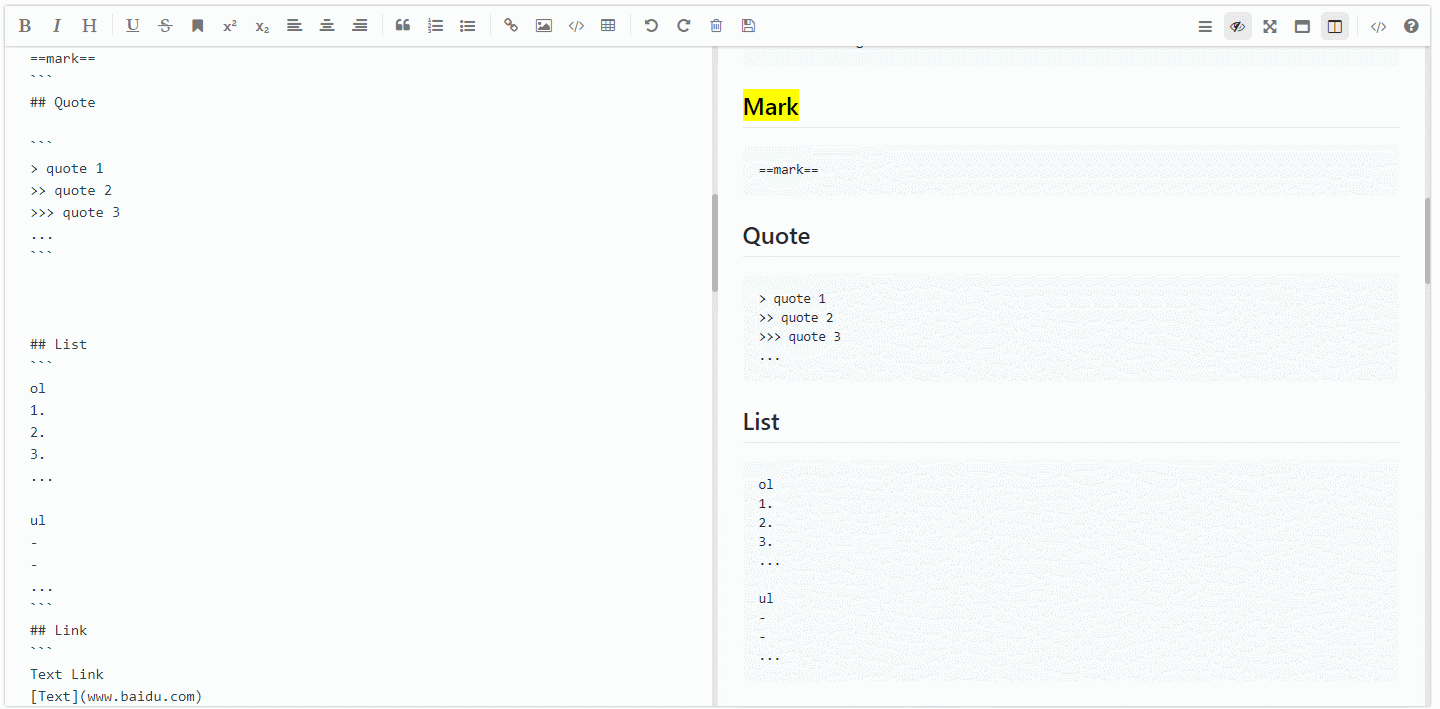1440x709 pixels.
Task: Click '>> quote 2' in the preview
Action: tap(796, 318)
